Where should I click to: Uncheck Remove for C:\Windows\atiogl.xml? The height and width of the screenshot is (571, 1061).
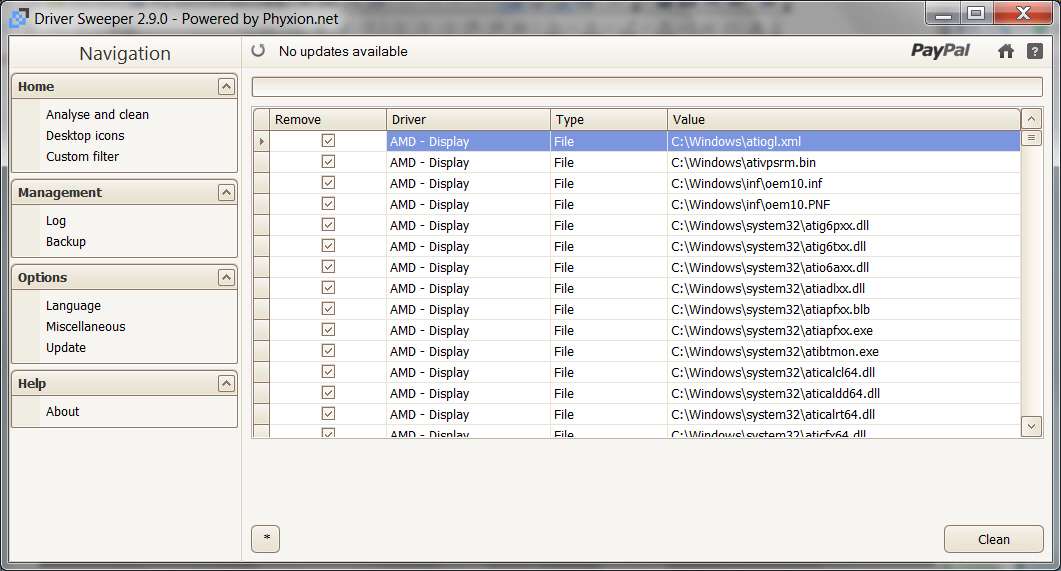[328, 141]
